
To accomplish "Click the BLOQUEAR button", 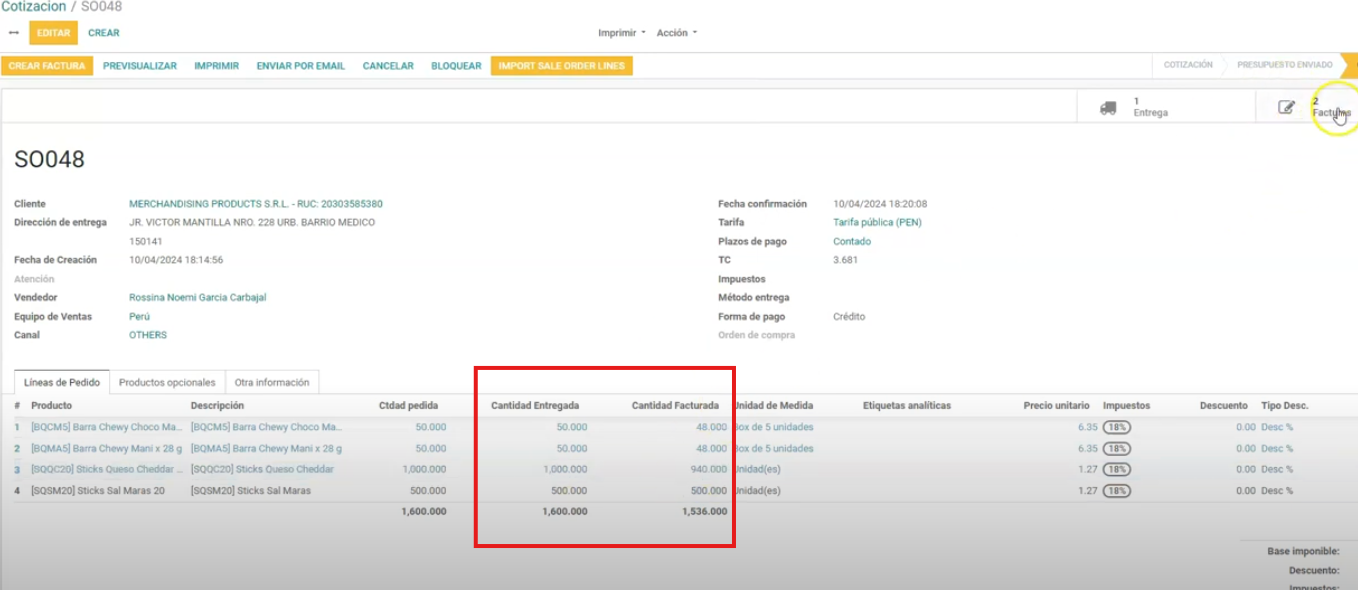I will 456,66.
